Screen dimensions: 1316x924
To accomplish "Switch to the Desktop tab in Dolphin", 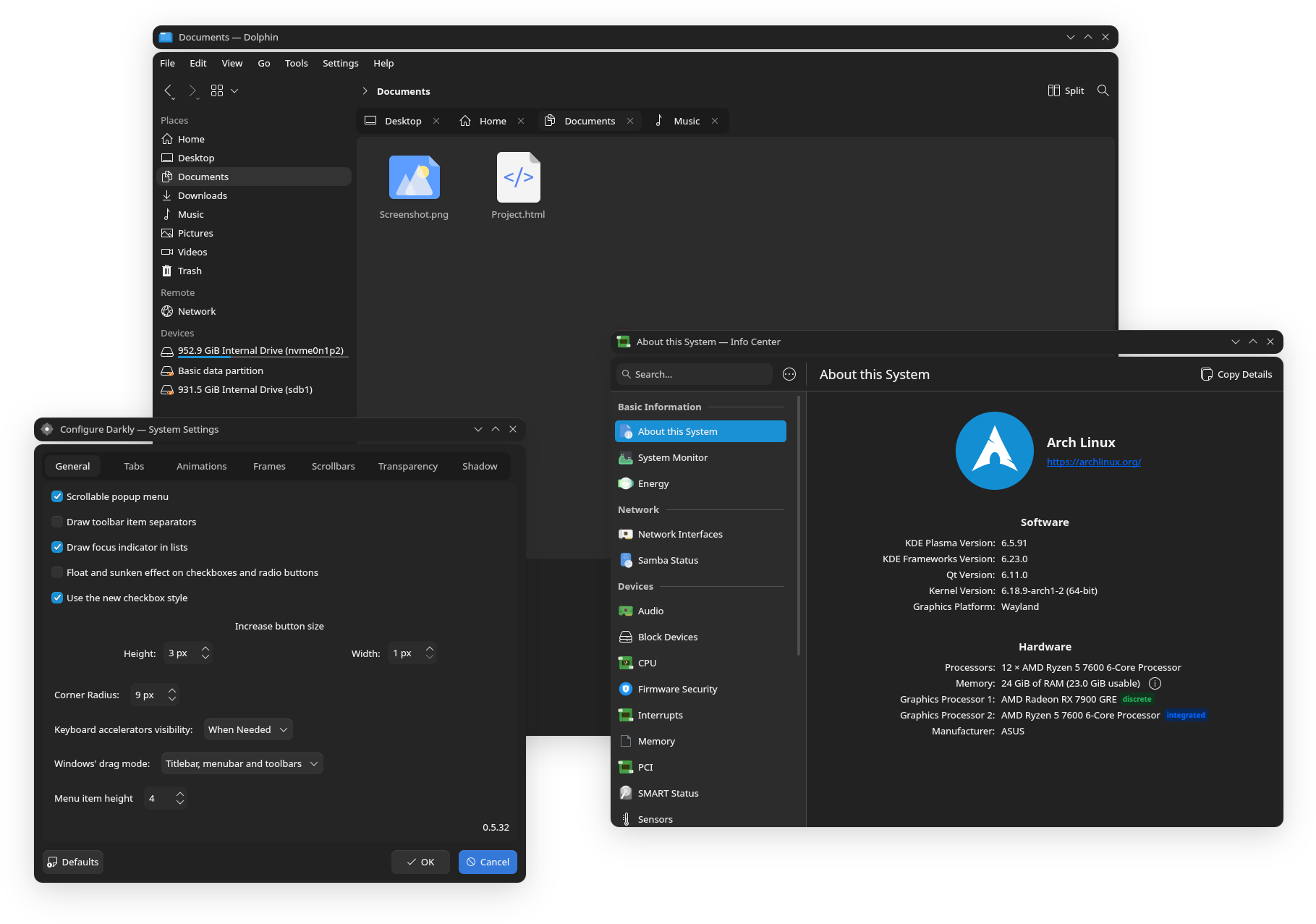I will tap(402, 121).
